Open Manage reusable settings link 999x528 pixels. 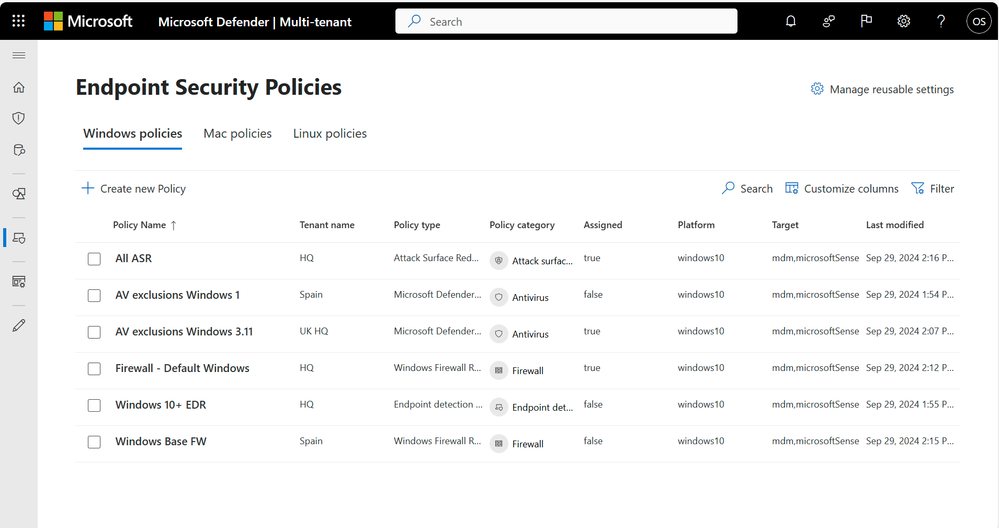[x=881, y=89]
